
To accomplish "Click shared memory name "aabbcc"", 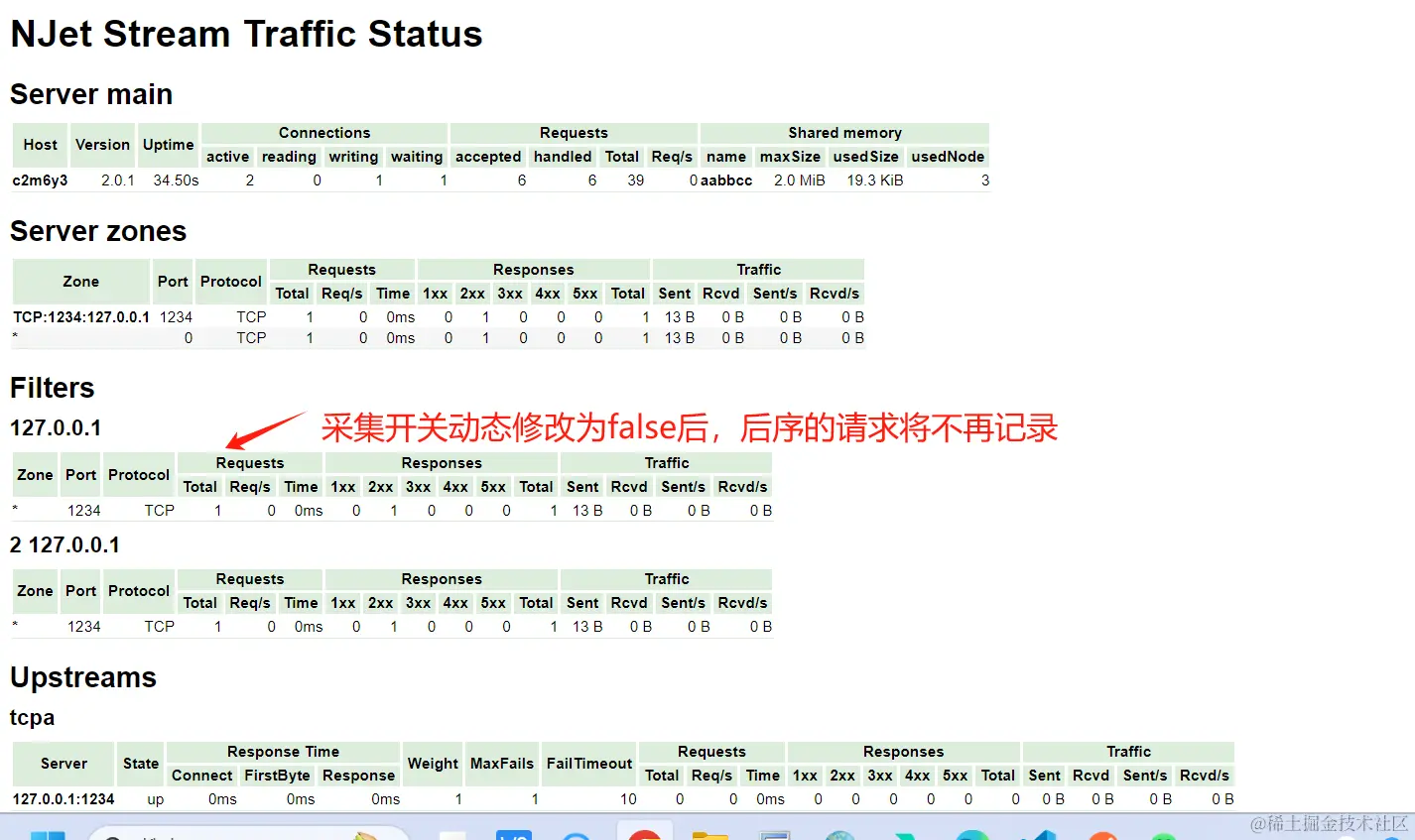I will [726, 180].
